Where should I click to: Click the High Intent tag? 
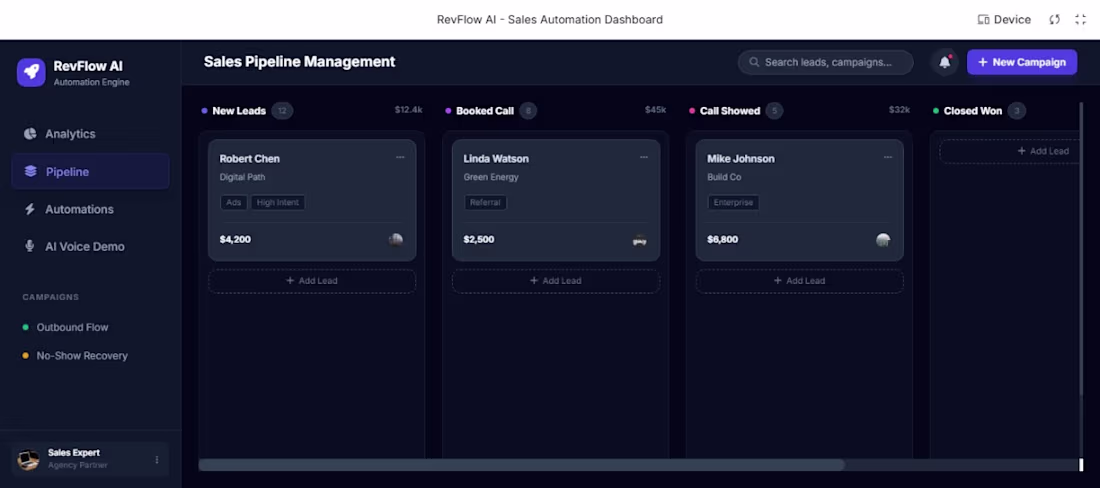point(278,203)
